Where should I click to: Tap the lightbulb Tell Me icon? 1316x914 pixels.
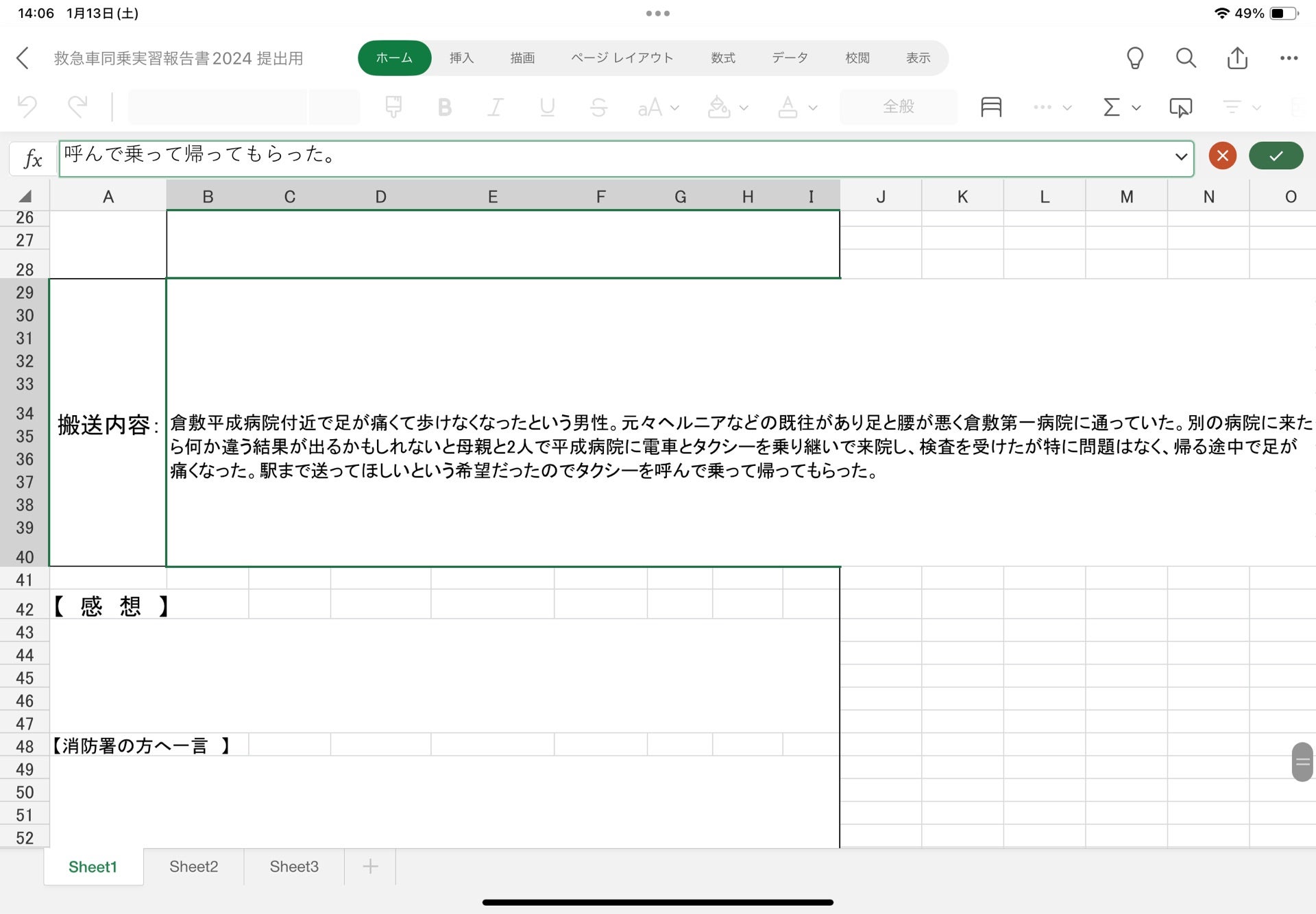pyautogui.click(x=1134, y=58)
